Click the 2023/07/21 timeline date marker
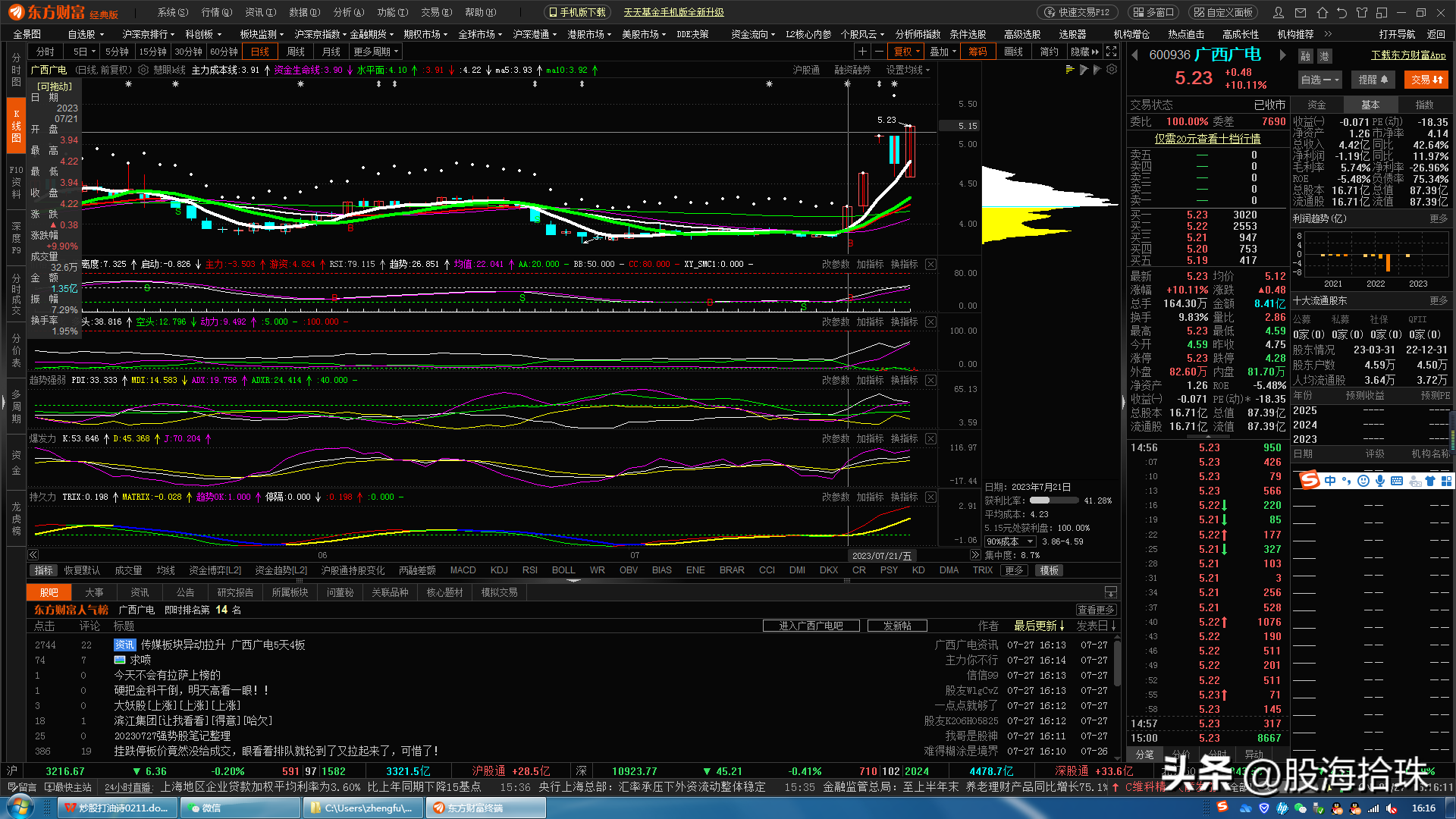 pos(881,556)
